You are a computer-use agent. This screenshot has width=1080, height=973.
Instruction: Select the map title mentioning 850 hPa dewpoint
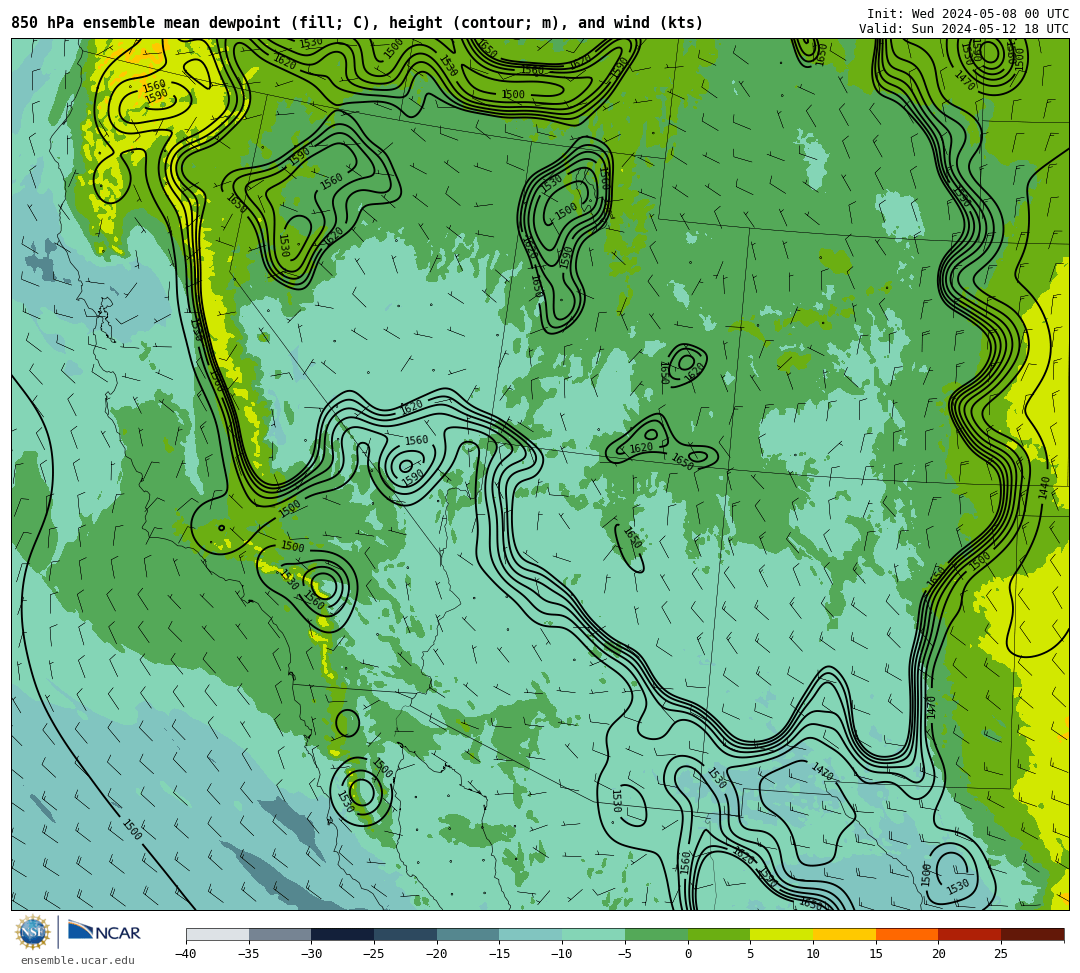coord(357,23)
